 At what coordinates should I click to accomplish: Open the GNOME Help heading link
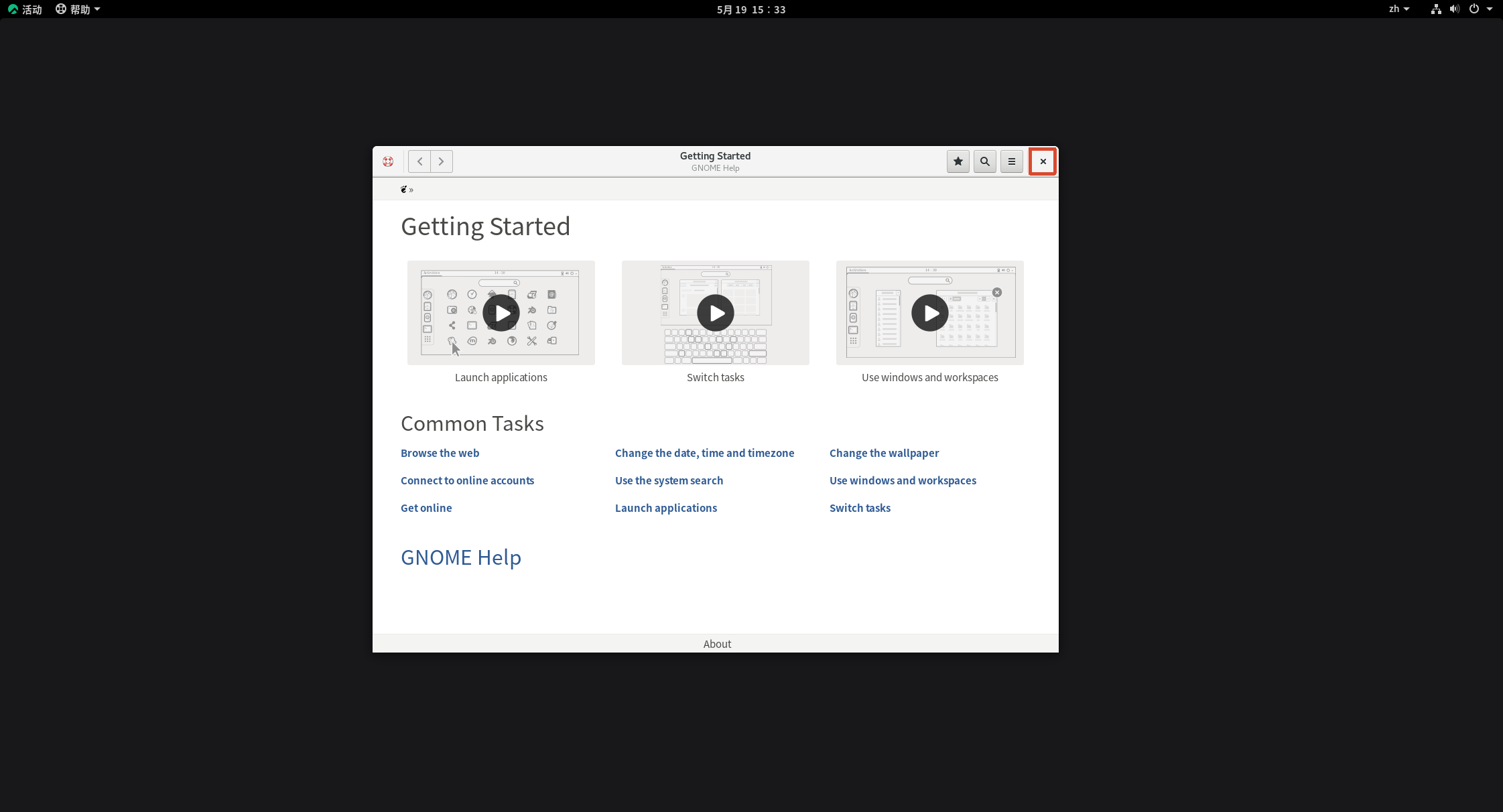pos(461,557)
